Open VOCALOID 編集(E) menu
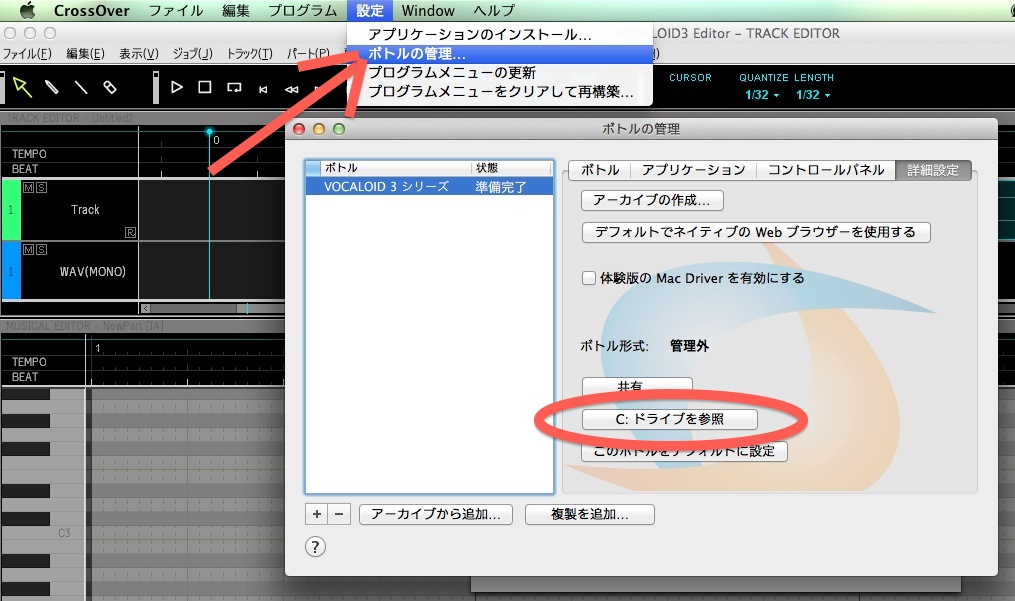The height and width of the screenshot is (601, 1015). click(85, 54)
